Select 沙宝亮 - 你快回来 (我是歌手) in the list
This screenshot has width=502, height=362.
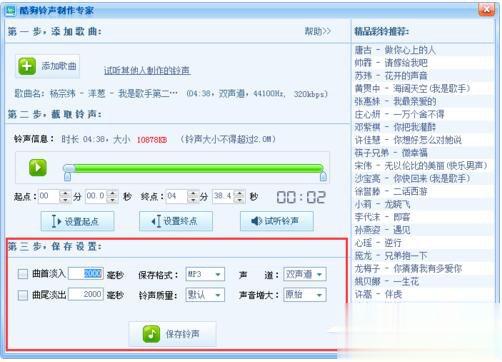click(413, 179)
